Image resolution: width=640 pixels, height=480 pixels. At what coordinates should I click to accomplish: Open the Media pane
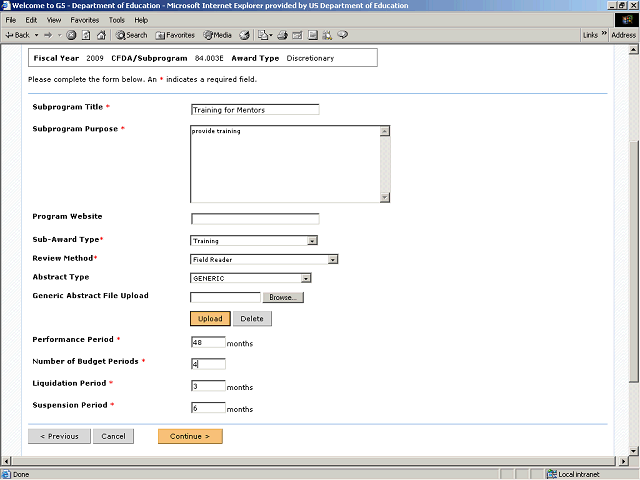tap(218, 35)
